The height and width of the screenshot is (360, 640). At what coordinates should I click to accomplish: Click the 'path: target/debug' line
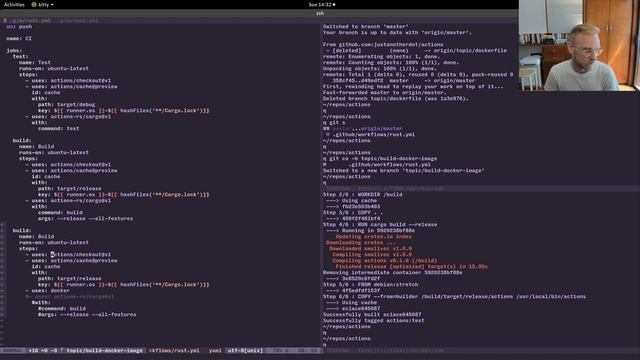66,104
